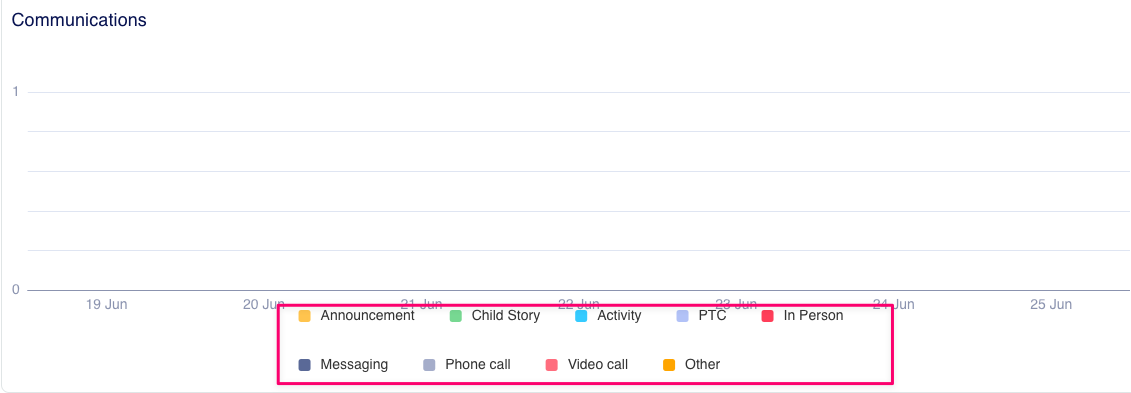This screenshot has height=393, width=1131.
Task: Click the blue Activity legend swatch
Action: [x=581, y=316]
